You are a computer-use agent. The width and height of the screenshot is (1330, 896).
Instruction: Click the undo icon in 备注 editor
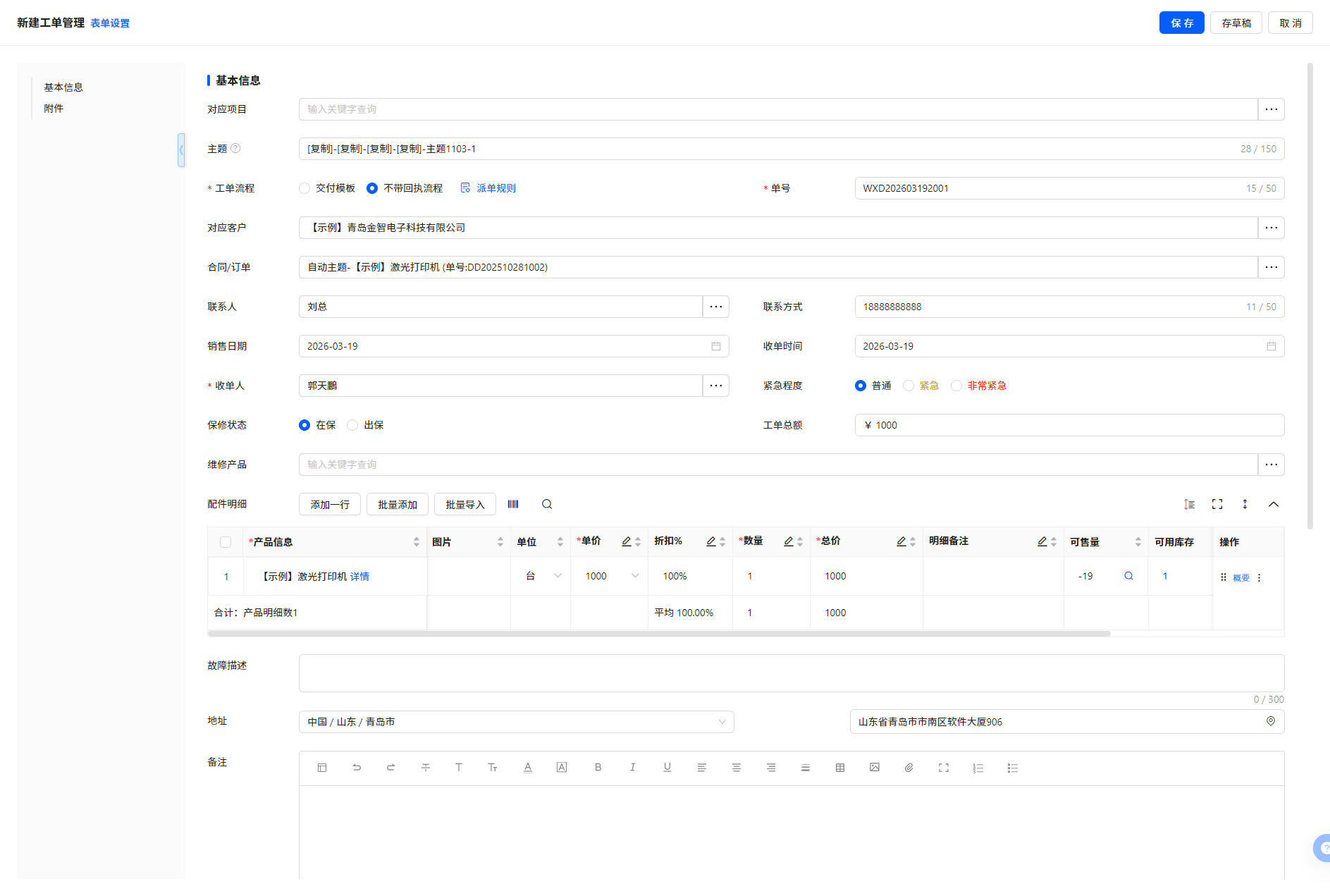click(357, 768)
